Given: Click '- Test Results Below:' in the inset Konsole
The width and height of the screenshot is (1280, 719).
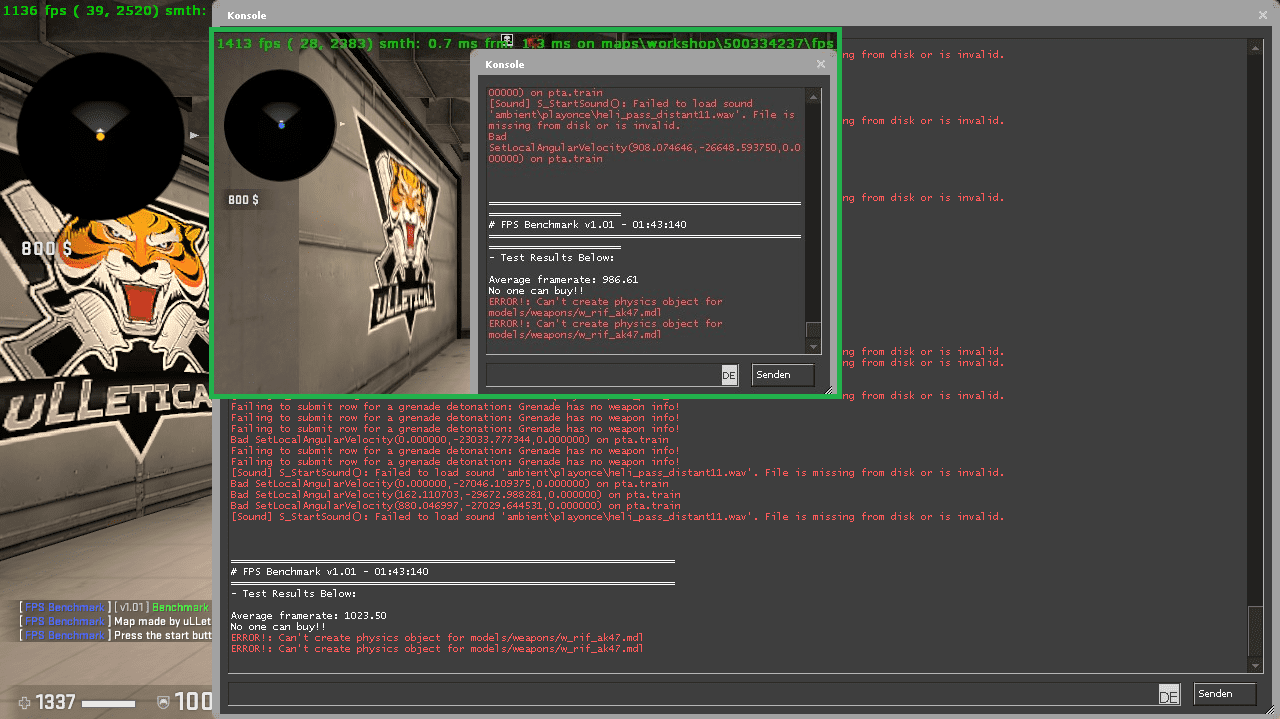Looking at the screenshot, I should (551, 258).
